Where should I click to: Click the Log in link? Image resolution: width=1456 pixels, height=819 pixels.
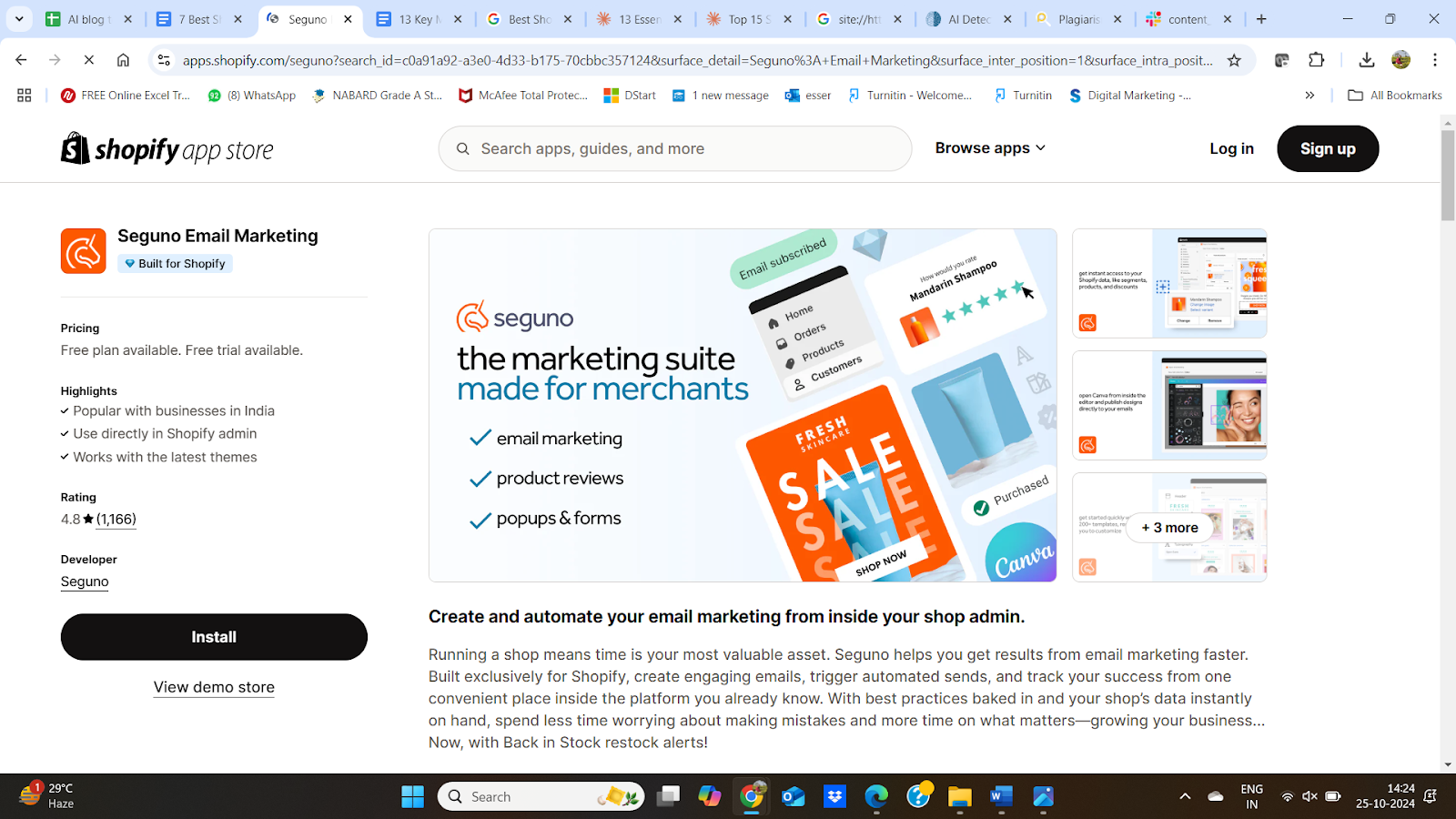click(1231, 148)
